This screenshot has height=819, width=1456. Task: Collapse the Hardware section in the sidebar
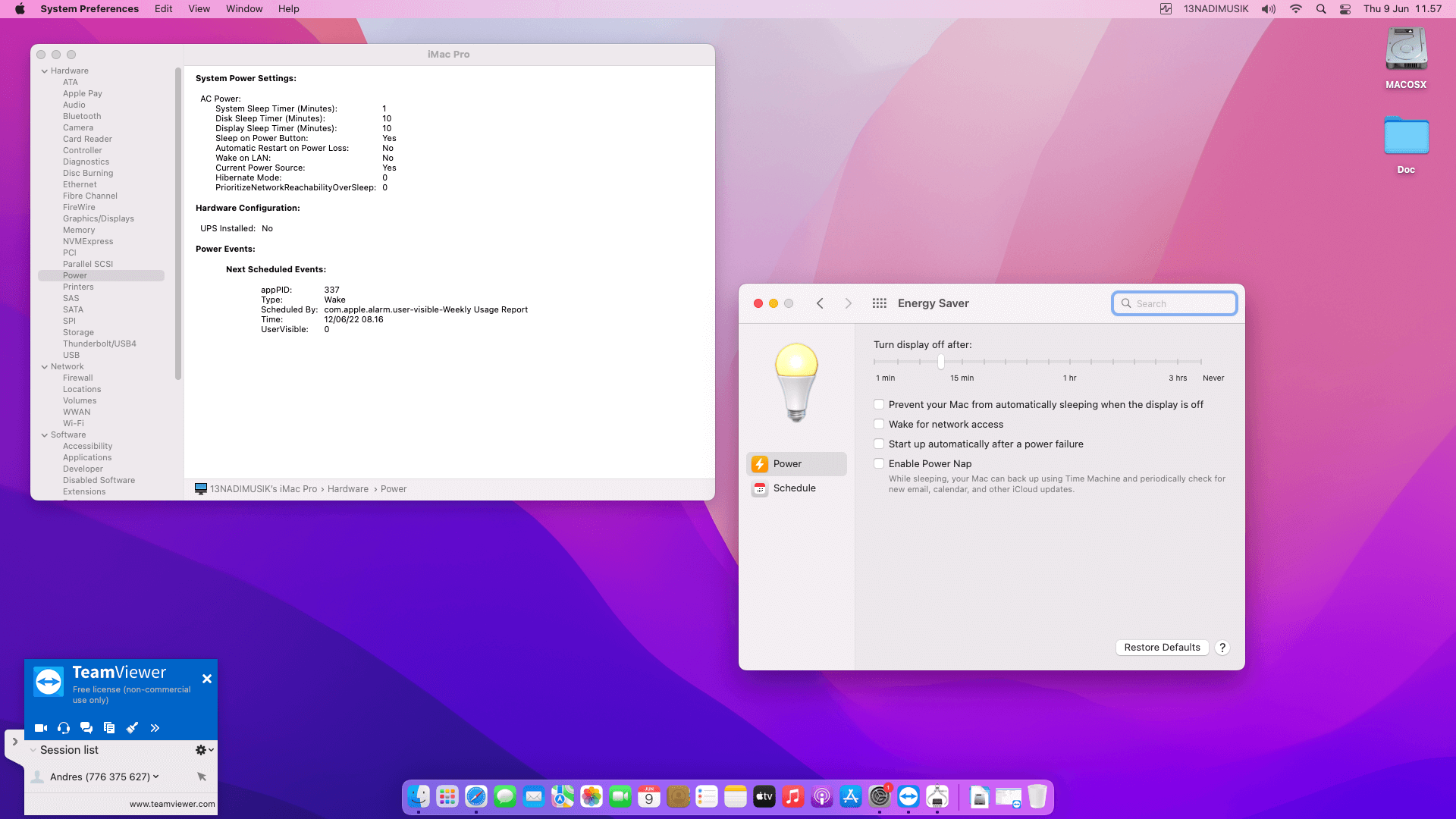[x=45, y=71]
